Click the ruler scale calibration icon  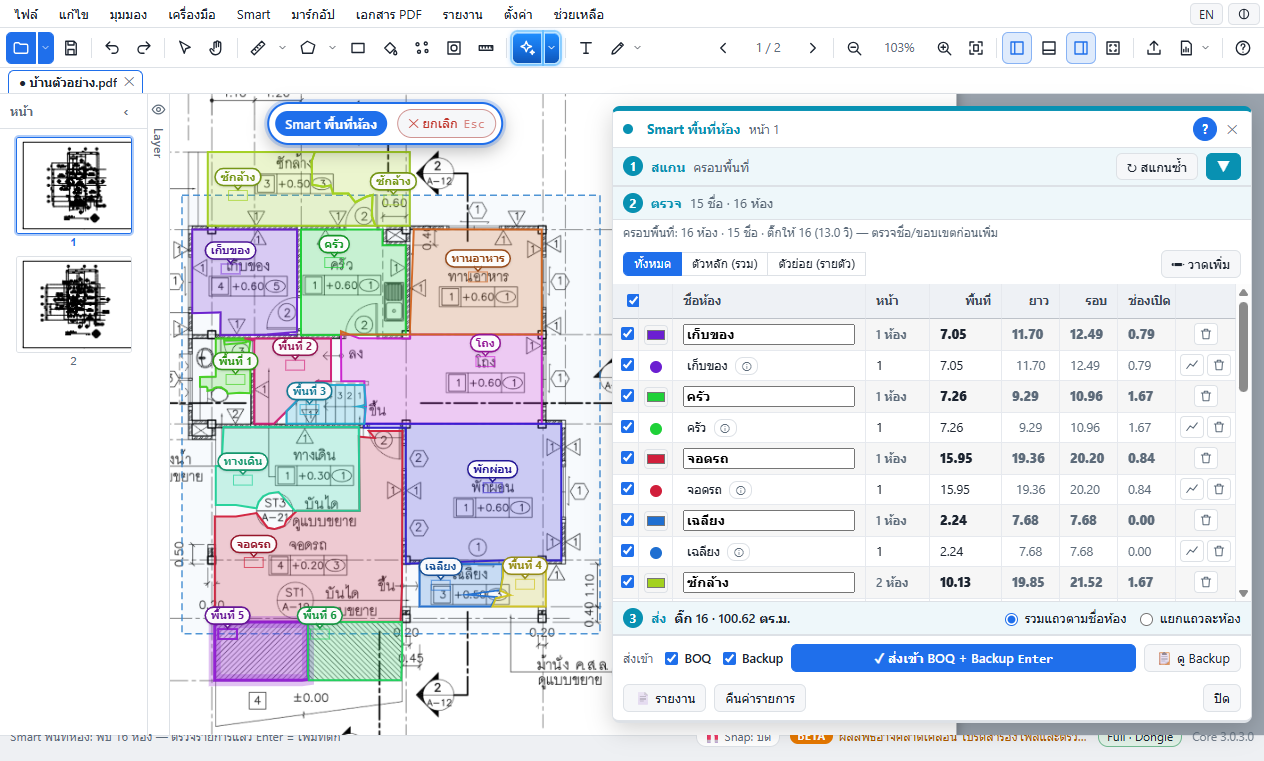(x=486, y=48)
